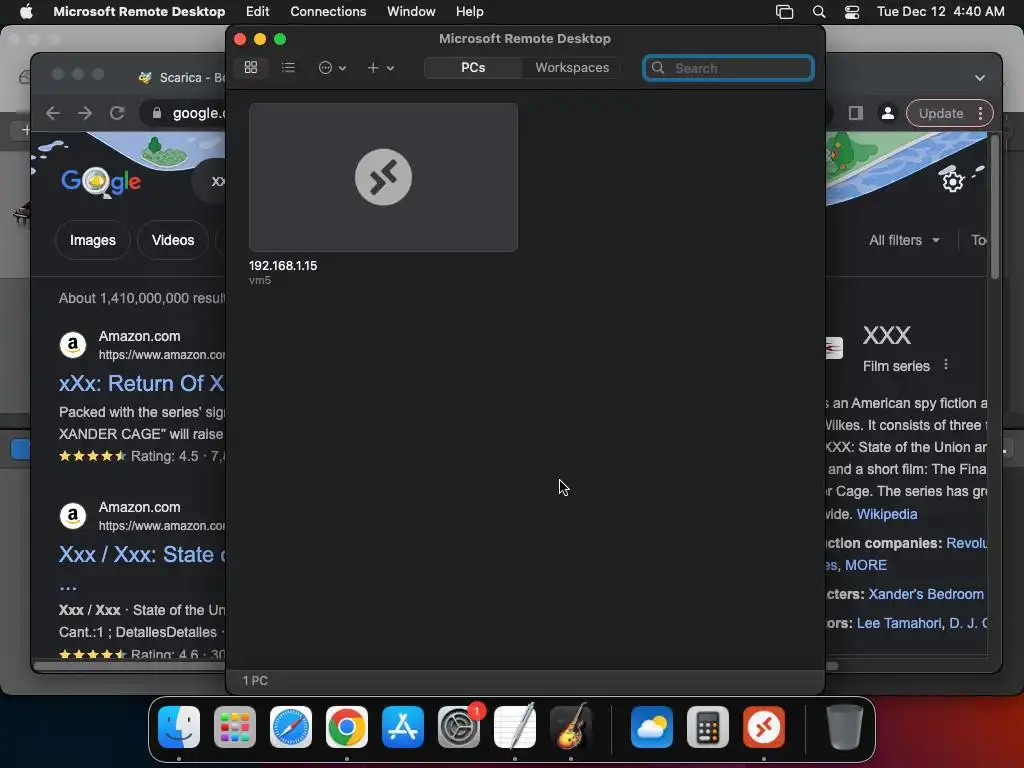This screenshot has height=768, width=1024.
Task: Open Spotlight search in menu bar
Action: pos(818,12)
